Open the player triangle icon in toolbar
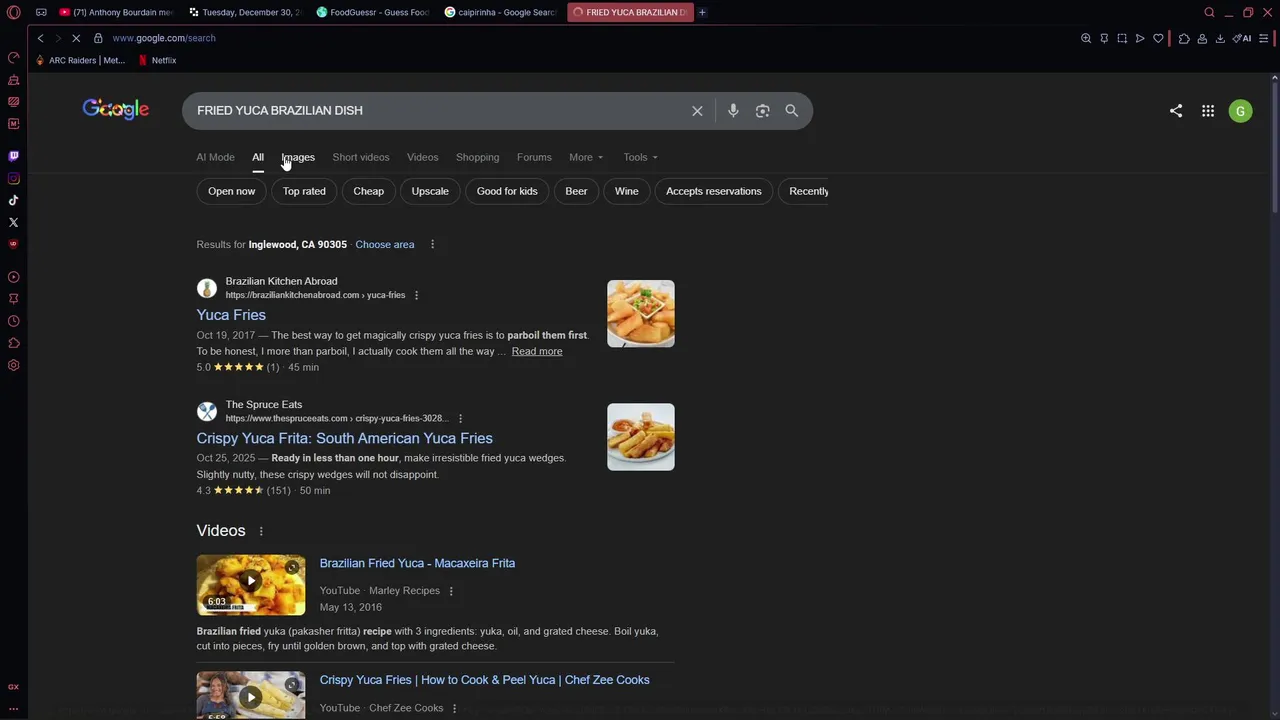 [x=1140, y=38]
